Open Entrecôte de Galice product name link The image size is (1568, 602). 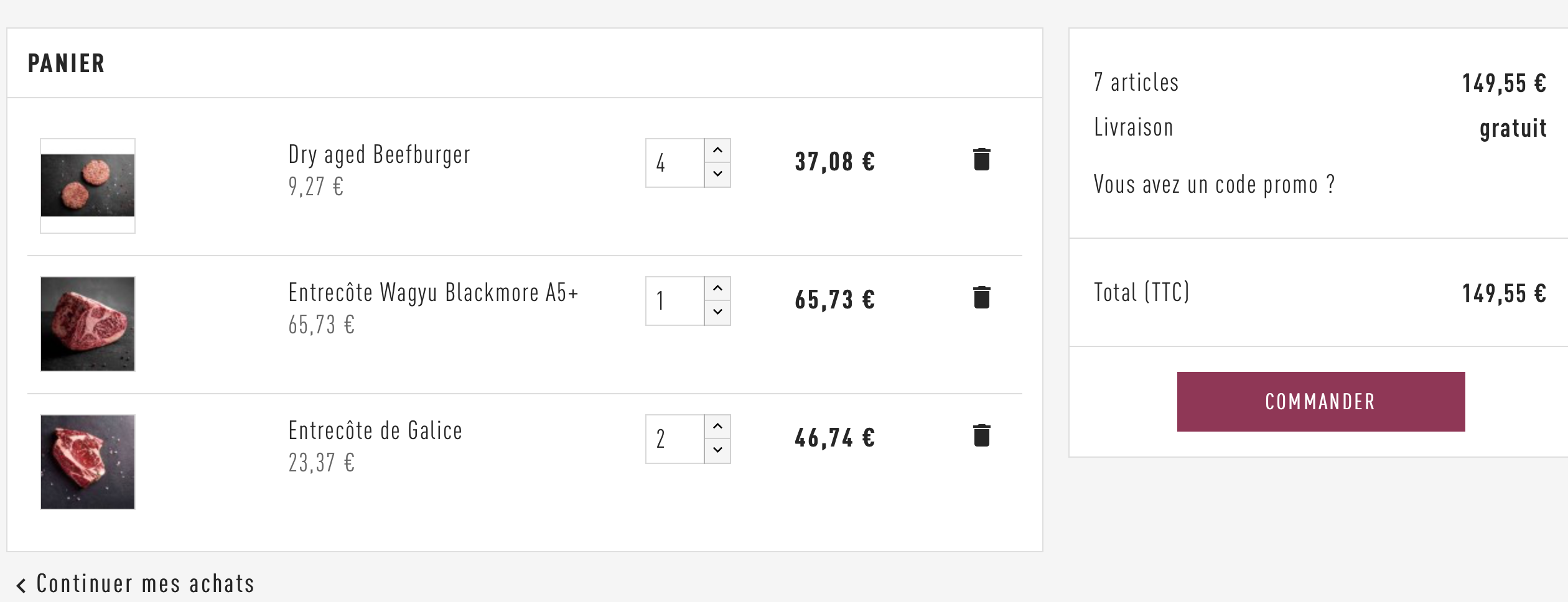click(x=375, y=431)
